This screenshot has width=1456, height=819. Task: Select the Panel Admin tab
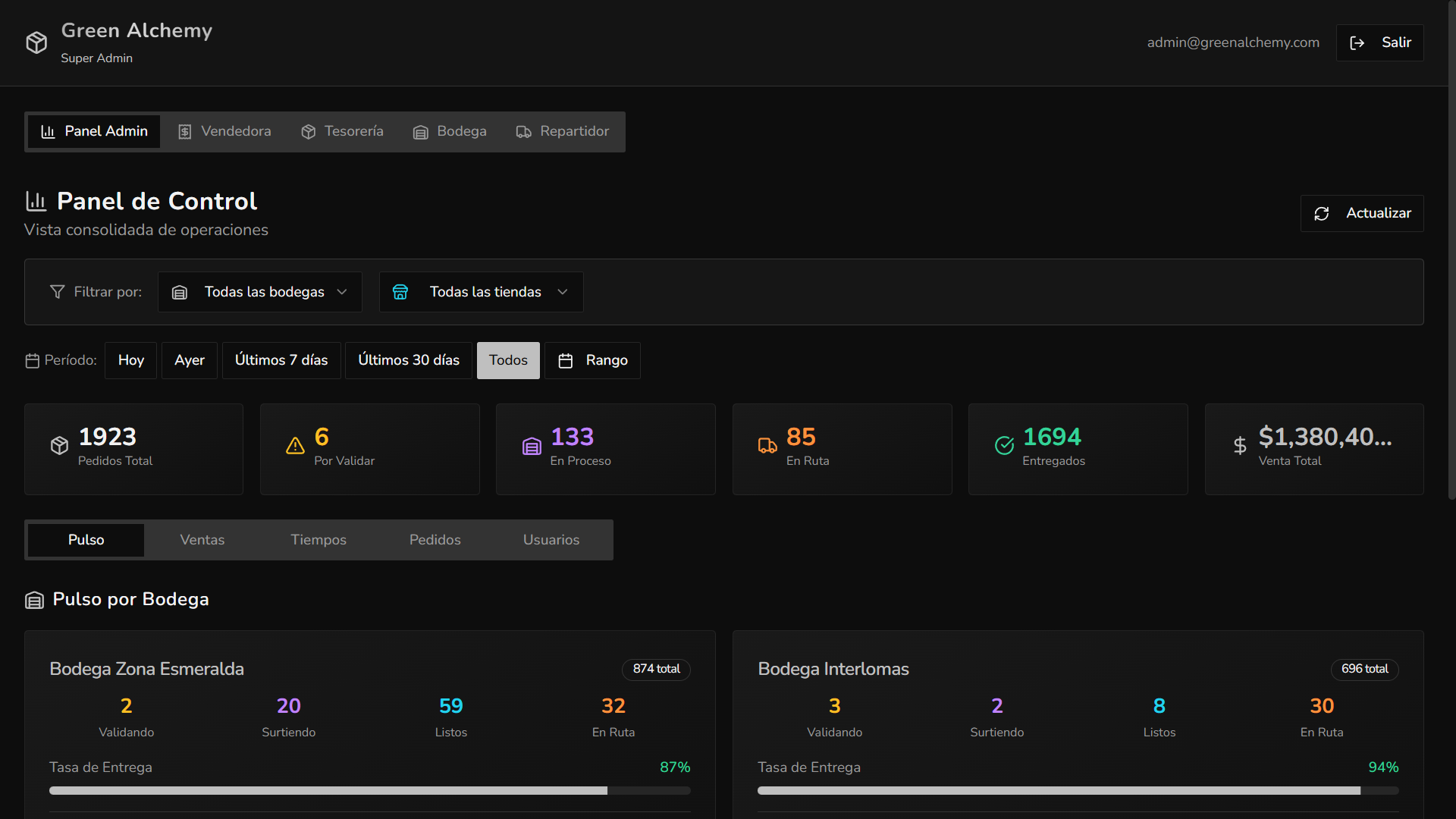(94, 132)
